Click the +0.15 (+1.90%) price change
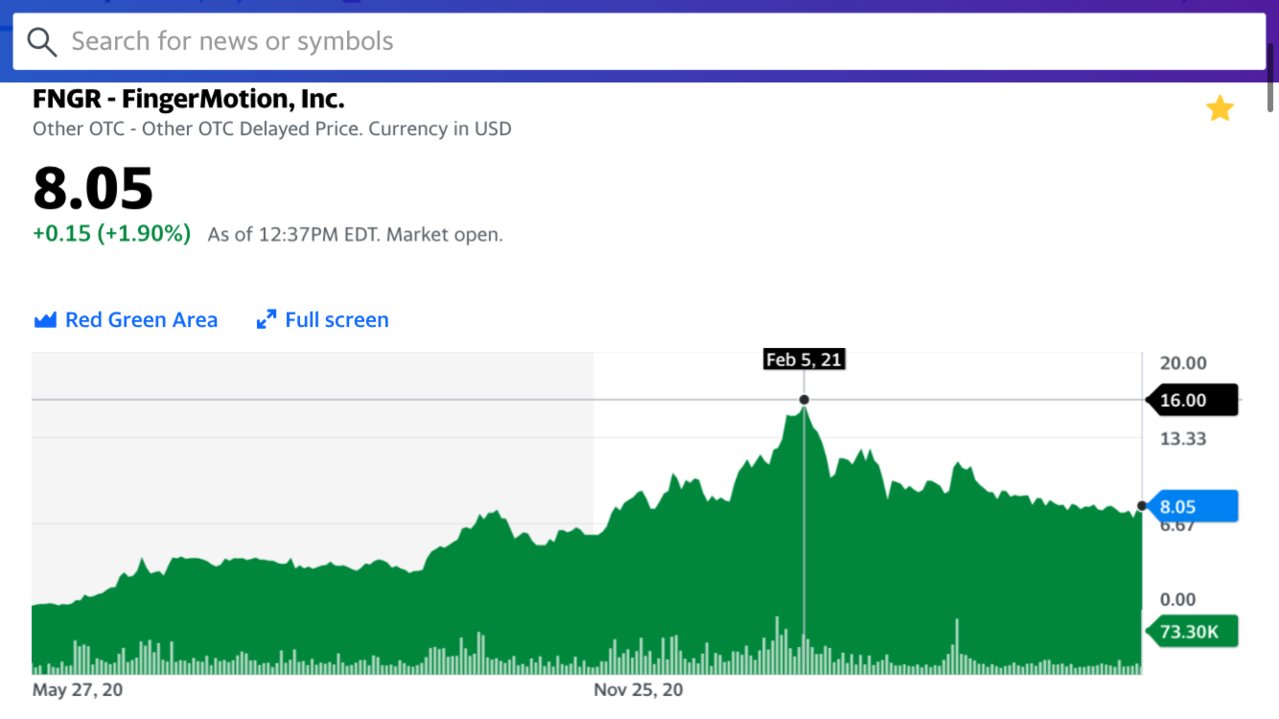 point(111,234)
